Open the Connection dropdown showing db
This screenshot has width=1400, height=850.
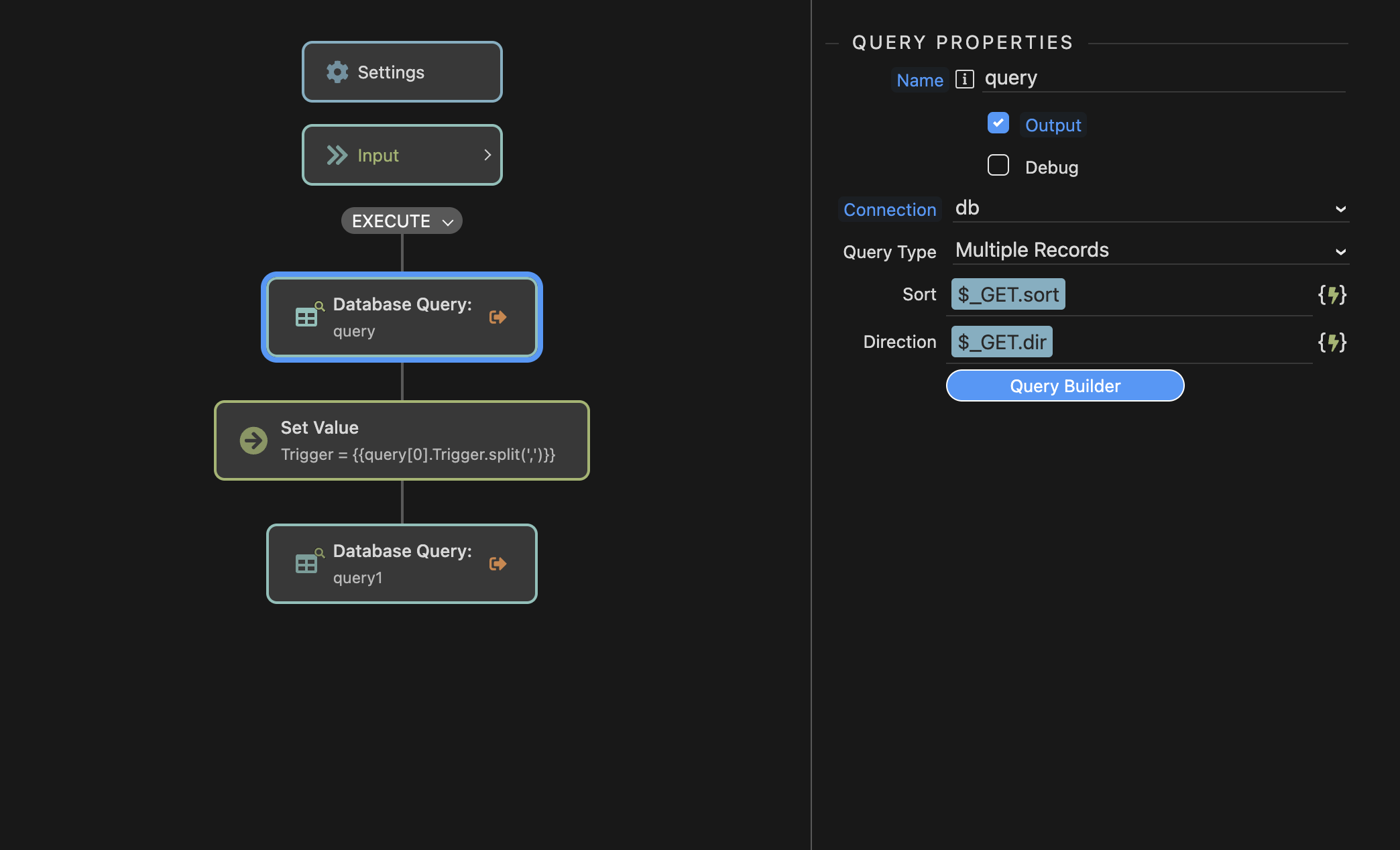coord(1151,208)
